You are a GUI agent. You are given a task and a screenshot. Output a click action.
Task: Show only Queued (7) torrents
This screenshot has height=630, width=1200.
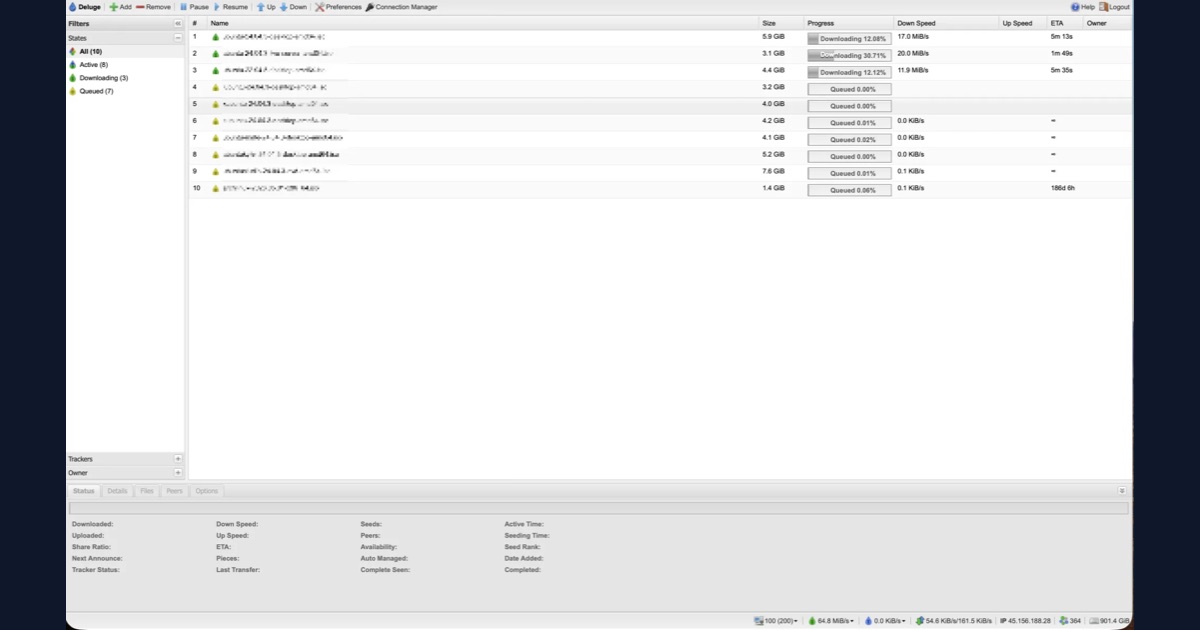click(126, 91)
